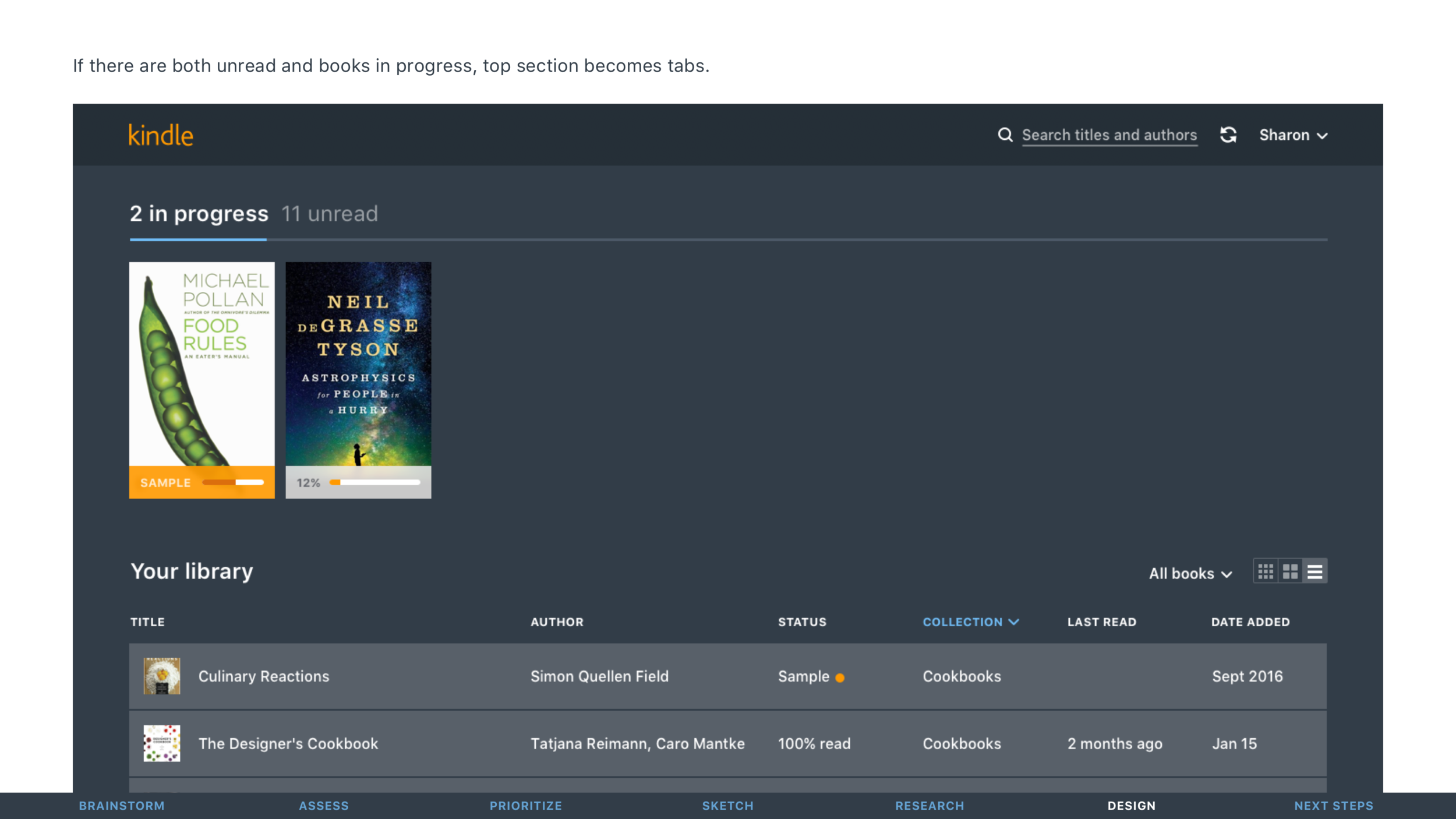Switch to large grid view

[1291, 571]
